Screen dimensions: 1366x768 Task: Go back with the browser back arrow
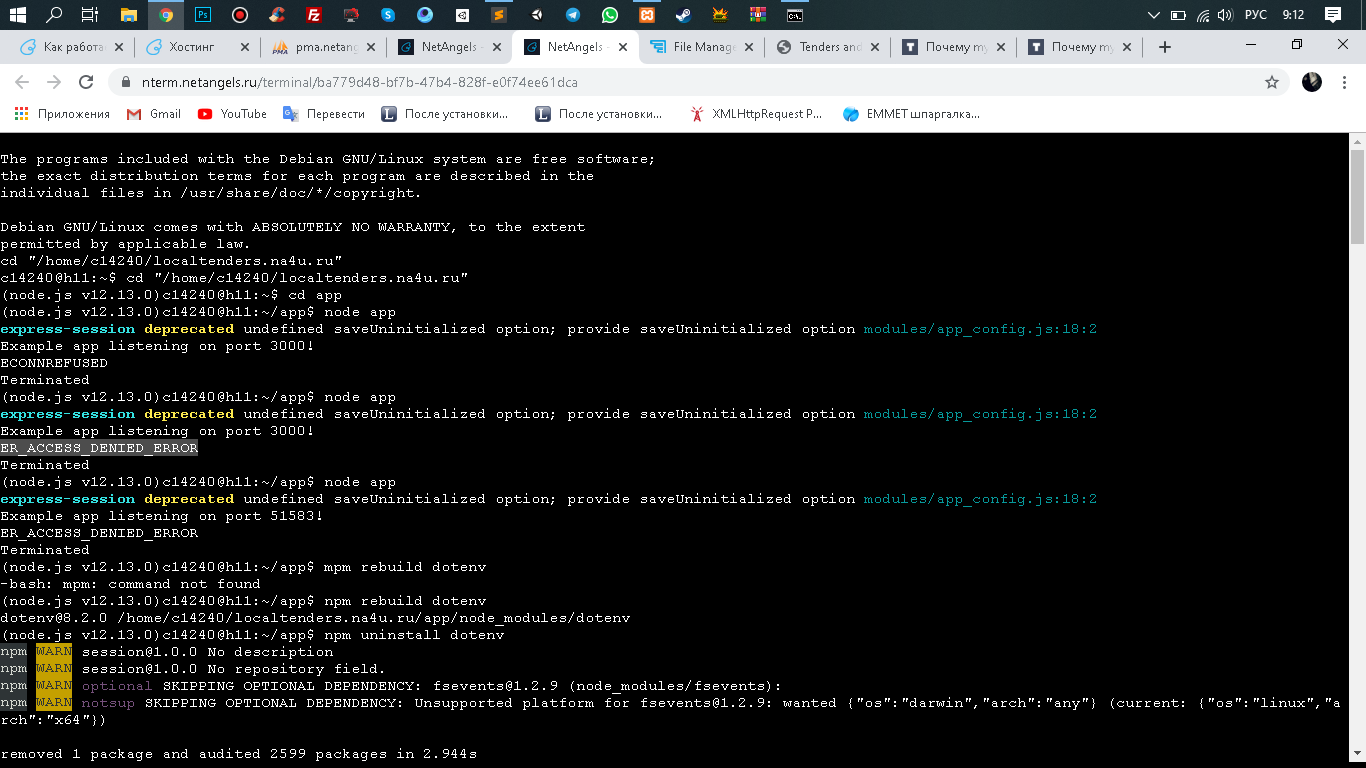(x=22, y=82)
